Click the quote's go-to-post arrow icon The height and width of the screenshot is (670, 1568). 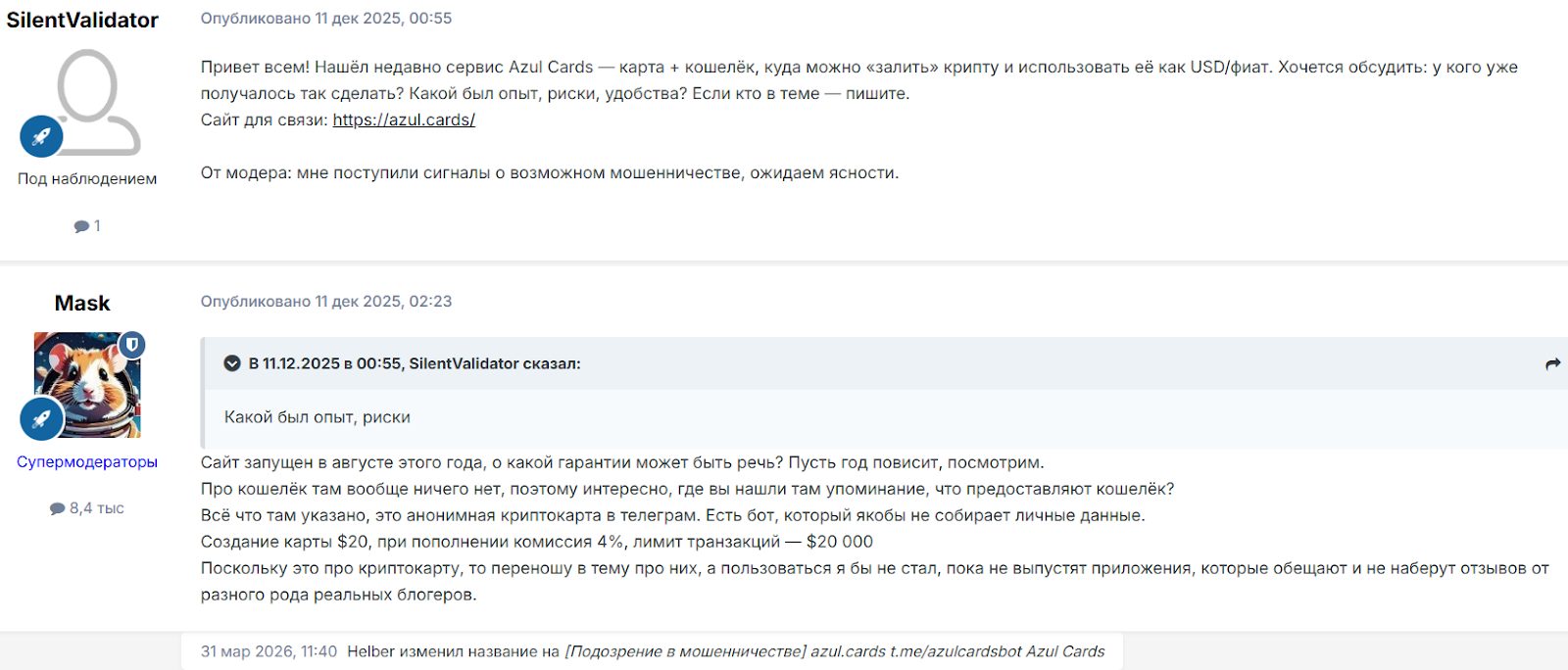pyautogui.click(x=1552, y=364)
